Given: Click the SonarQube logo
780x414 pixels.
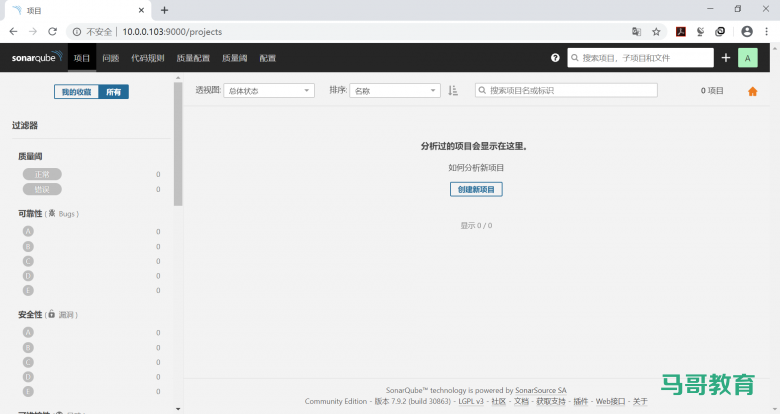Looking at the screenshot, I should (x=36, y=58).
